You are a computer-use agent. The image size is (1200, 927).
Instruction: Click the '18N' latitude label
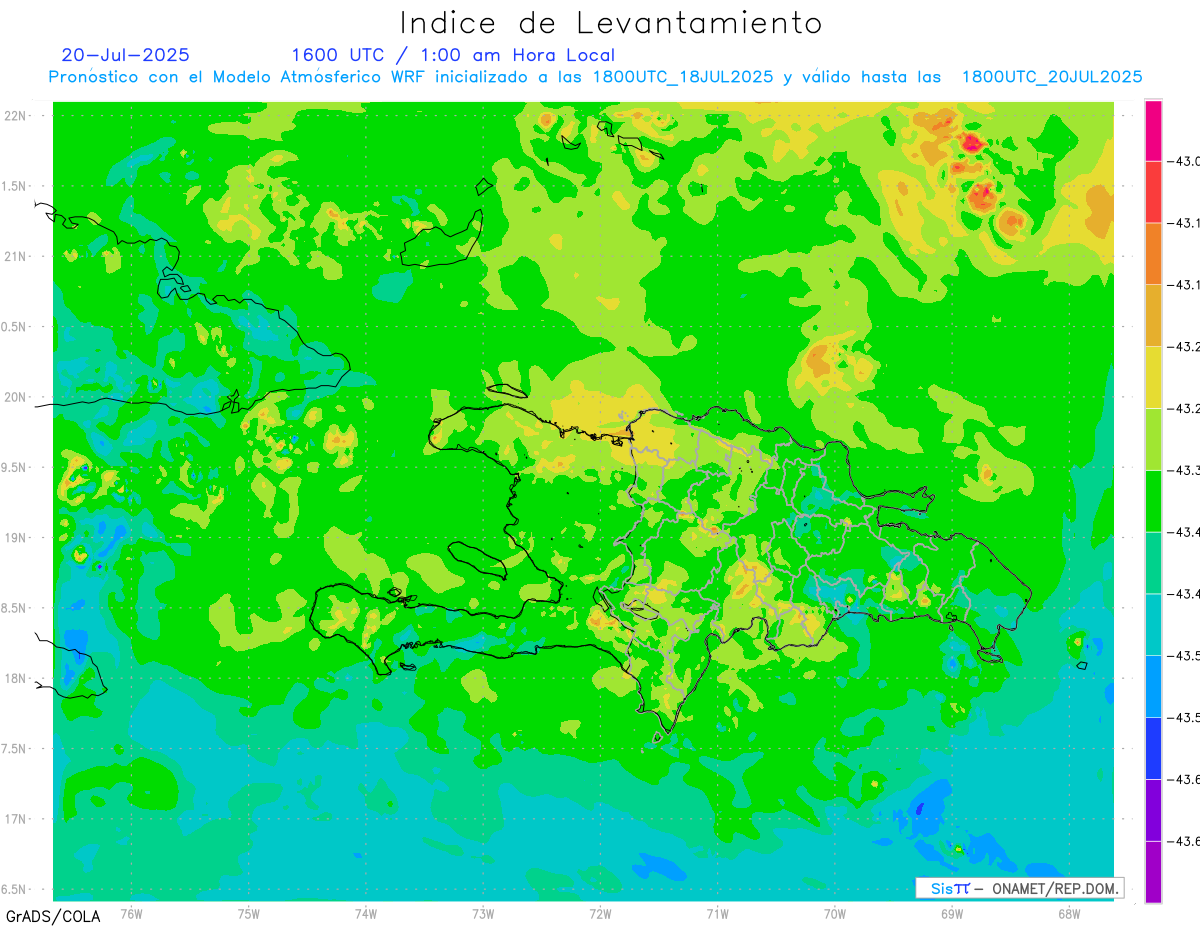pos(16,679)
